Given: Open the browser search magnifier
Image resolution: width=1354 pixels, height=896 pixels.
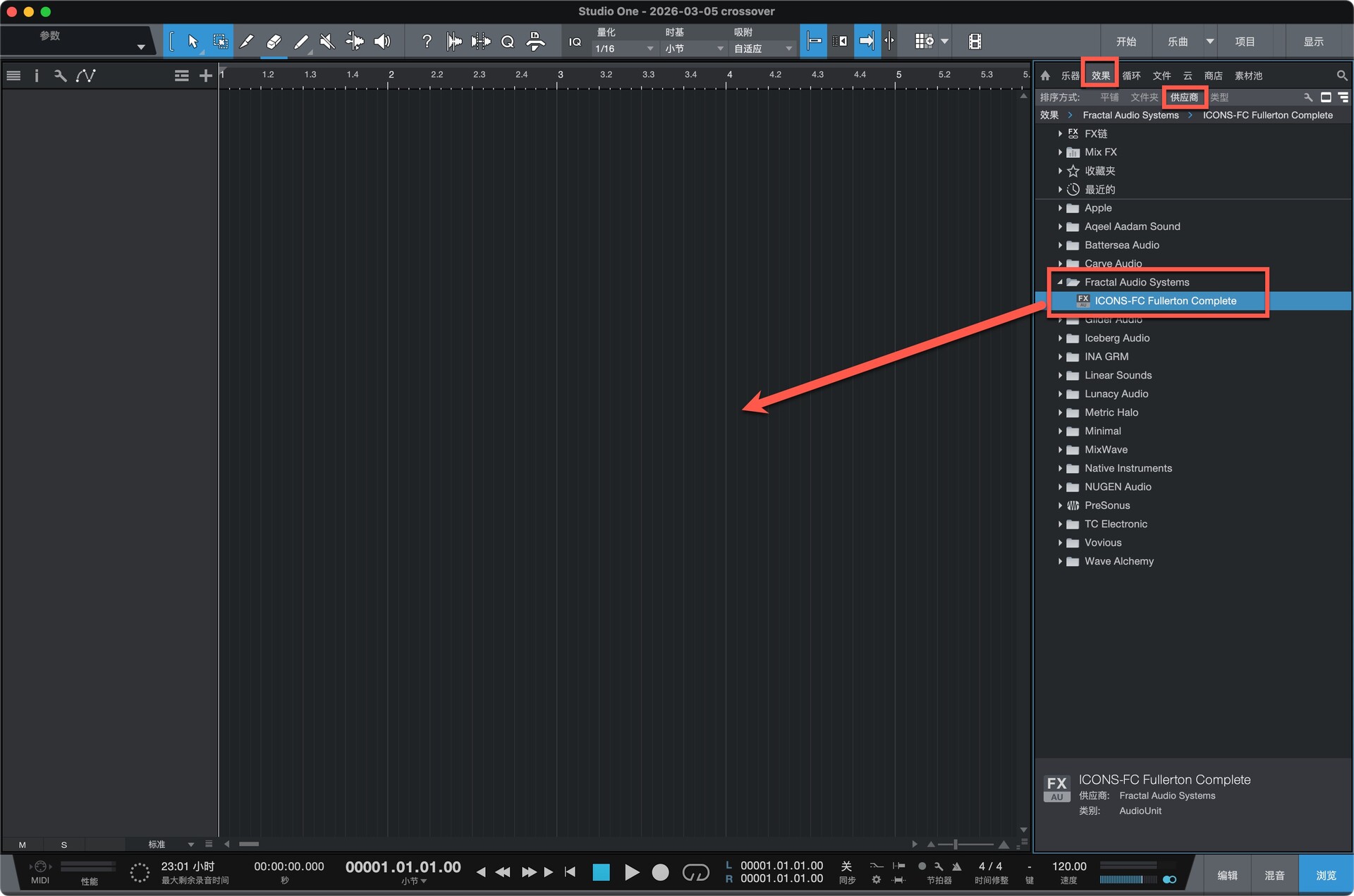Looking at the screenshot, I should (x=1341, y=75).
